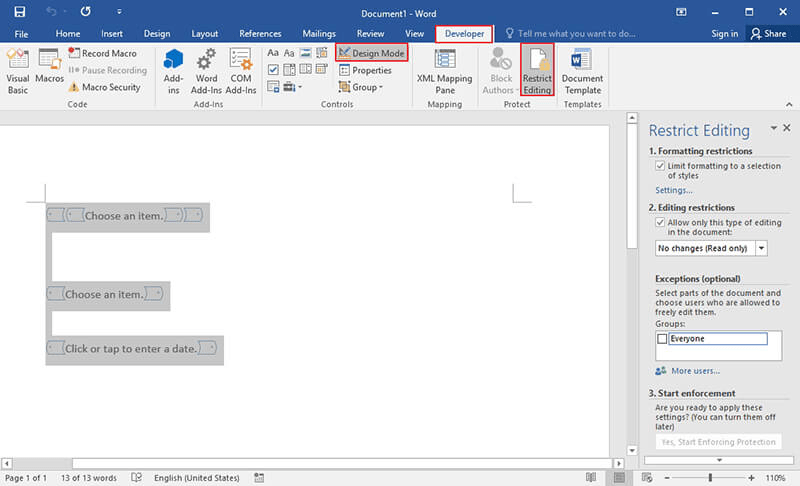Open control Properties
Viewport: 800px width, 486px height.
[x=365, y=70]
